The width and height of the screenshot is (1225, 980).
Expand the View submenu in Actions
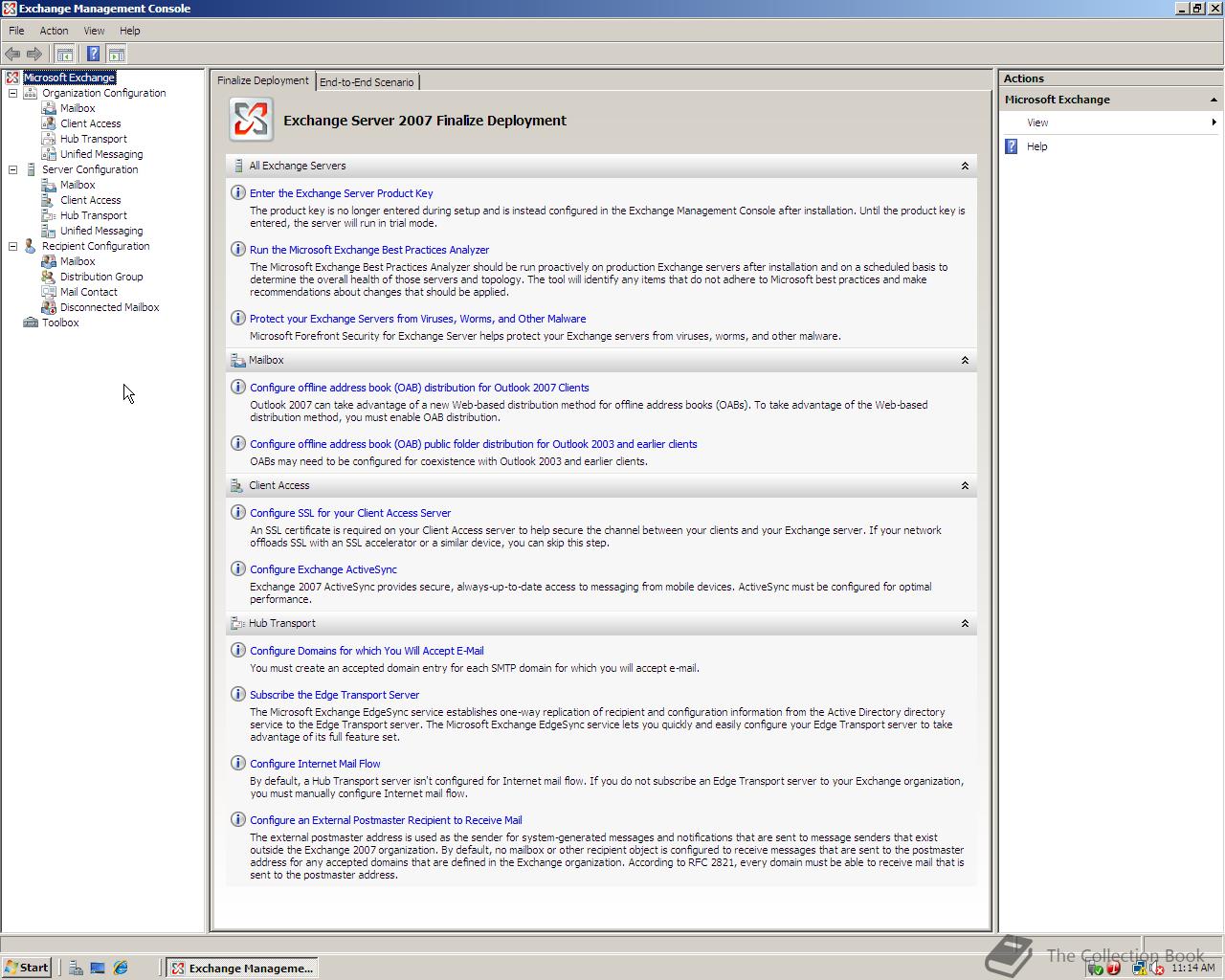tap(1110, 122)
